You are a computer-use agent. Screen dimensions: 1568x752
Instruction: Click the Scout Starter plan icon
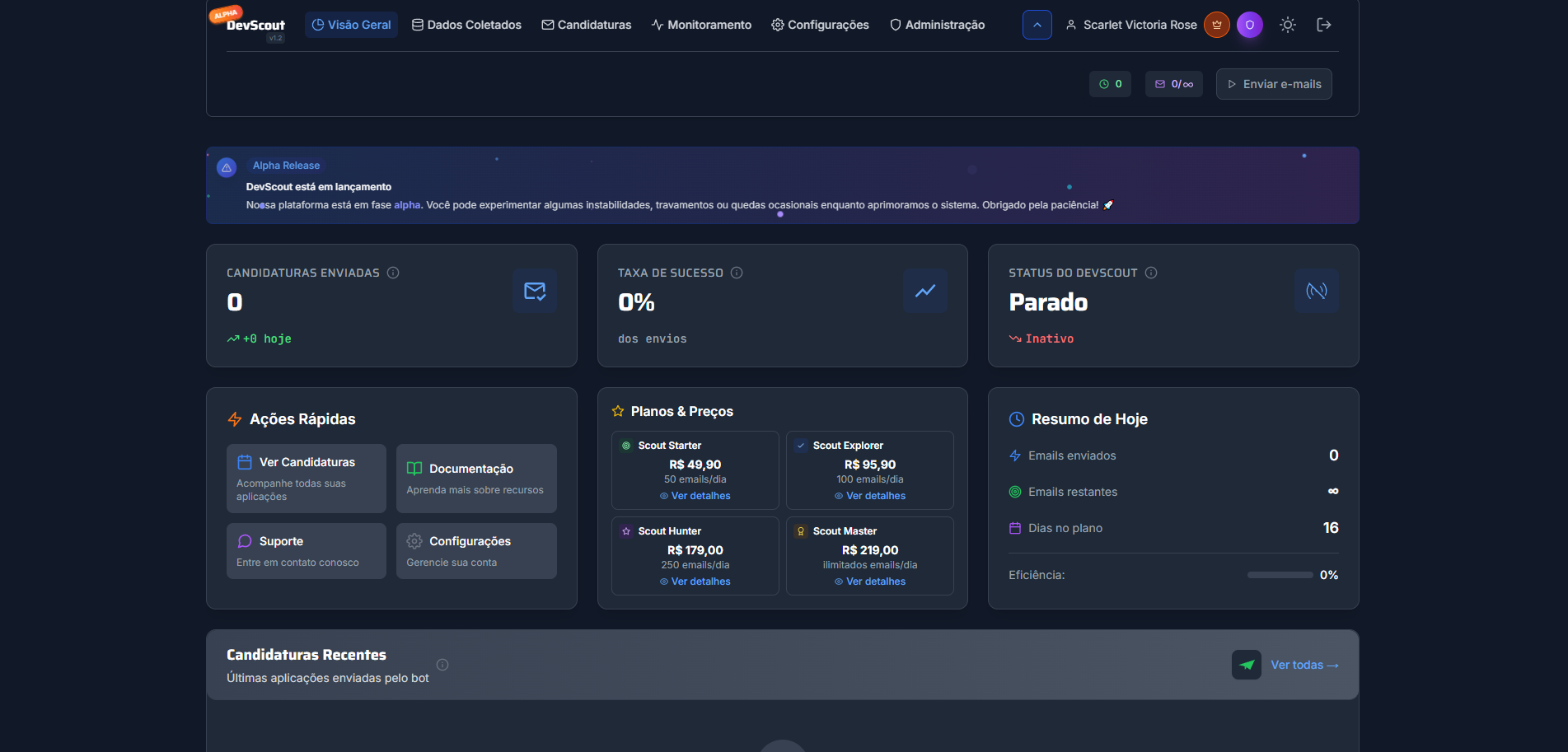click(626, 446)
